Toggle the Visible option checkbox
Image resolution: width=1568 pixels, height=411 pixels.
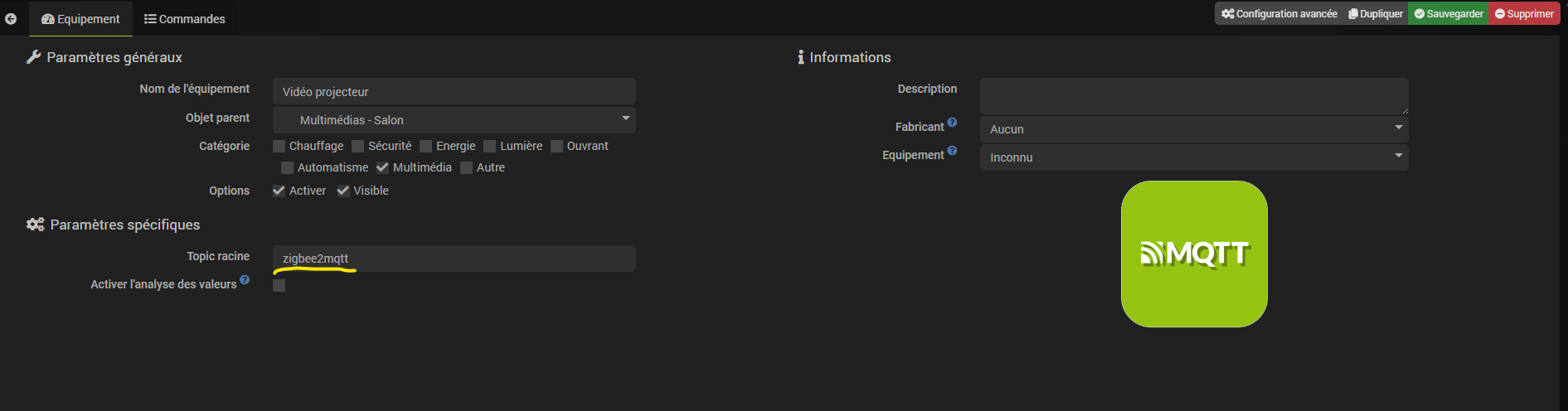[x=343, y=191]
